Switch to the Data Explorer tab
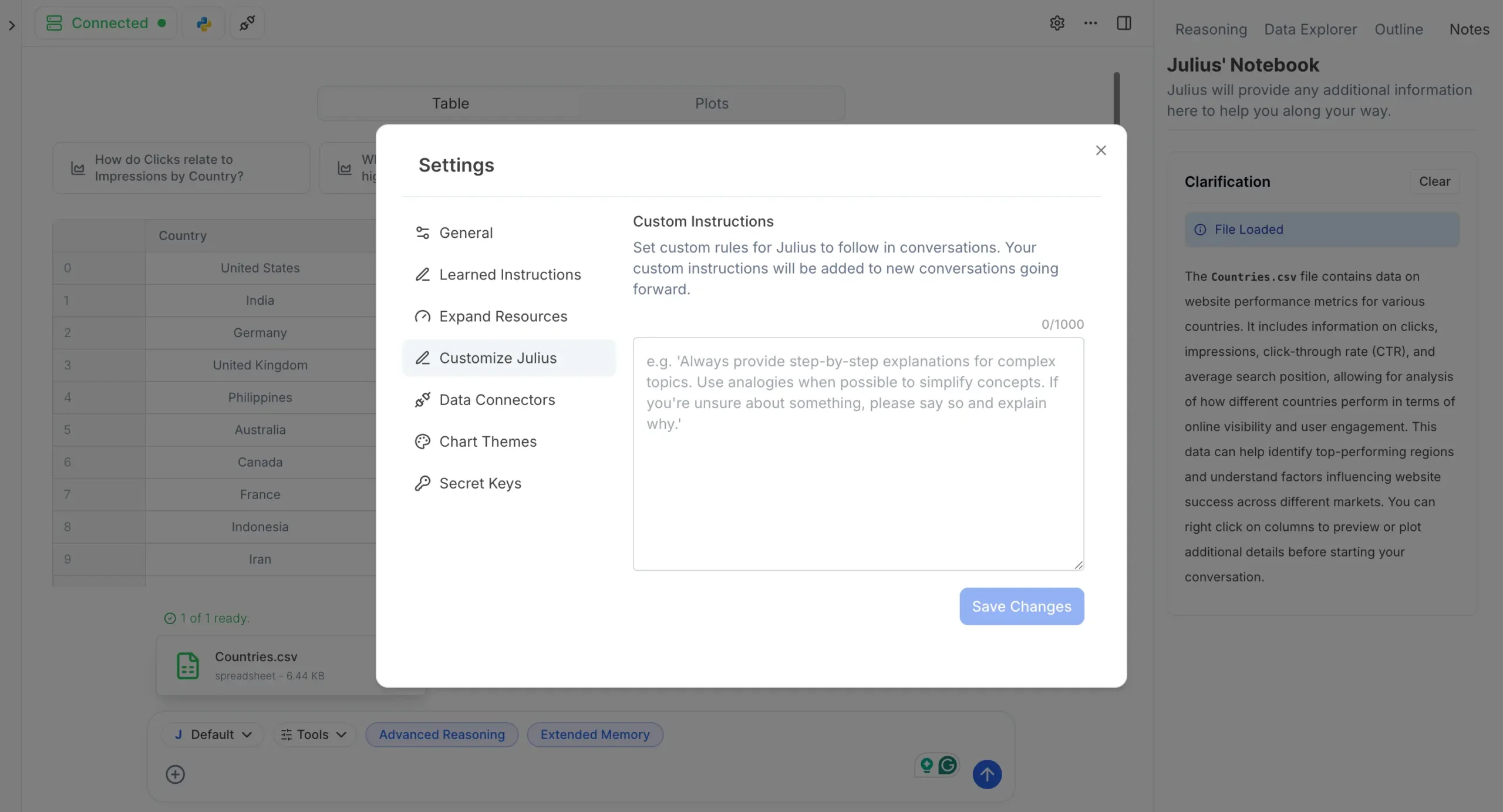The image size is (1503, 812). pos(1310,29)
